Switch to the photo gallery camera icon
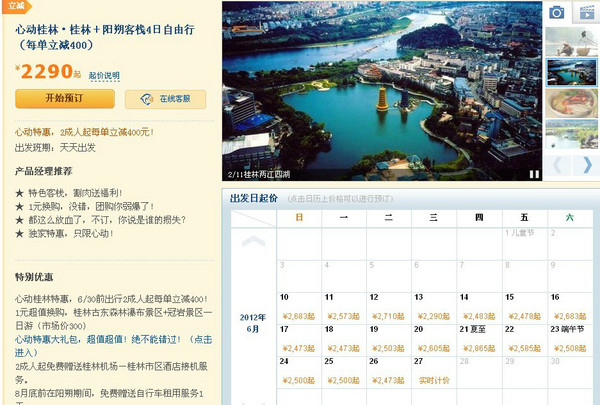600x405 pixels. click(x=556, y=12)
